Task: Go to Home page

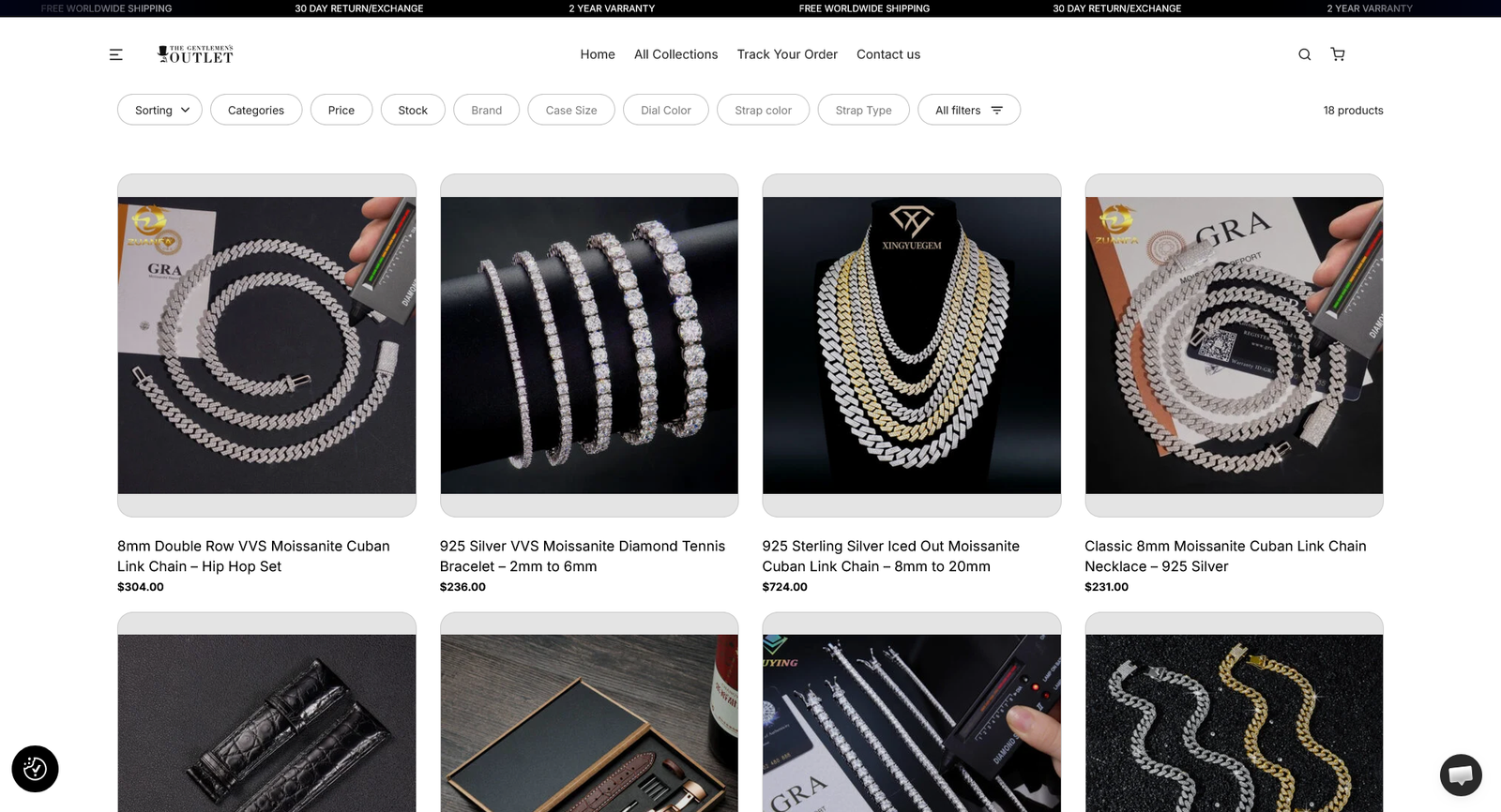Action: tap(598, 54)
